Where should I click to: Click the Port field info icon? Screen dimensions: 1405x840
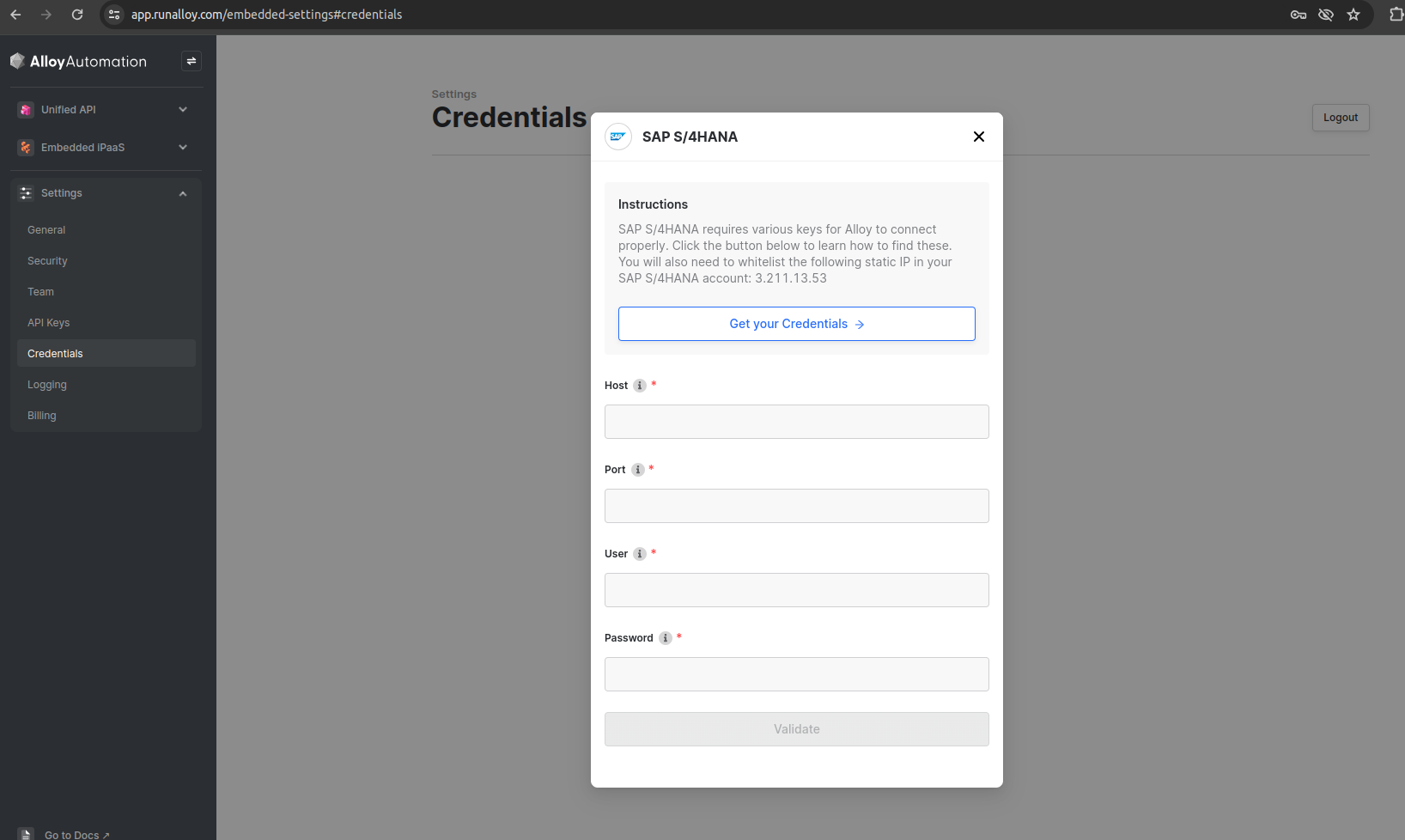(637, 470)
